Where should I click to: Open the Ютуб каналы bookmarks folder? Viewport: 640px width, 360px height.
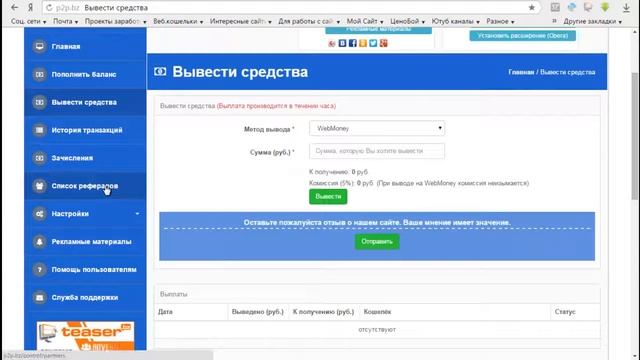click(x=456, y=21)
